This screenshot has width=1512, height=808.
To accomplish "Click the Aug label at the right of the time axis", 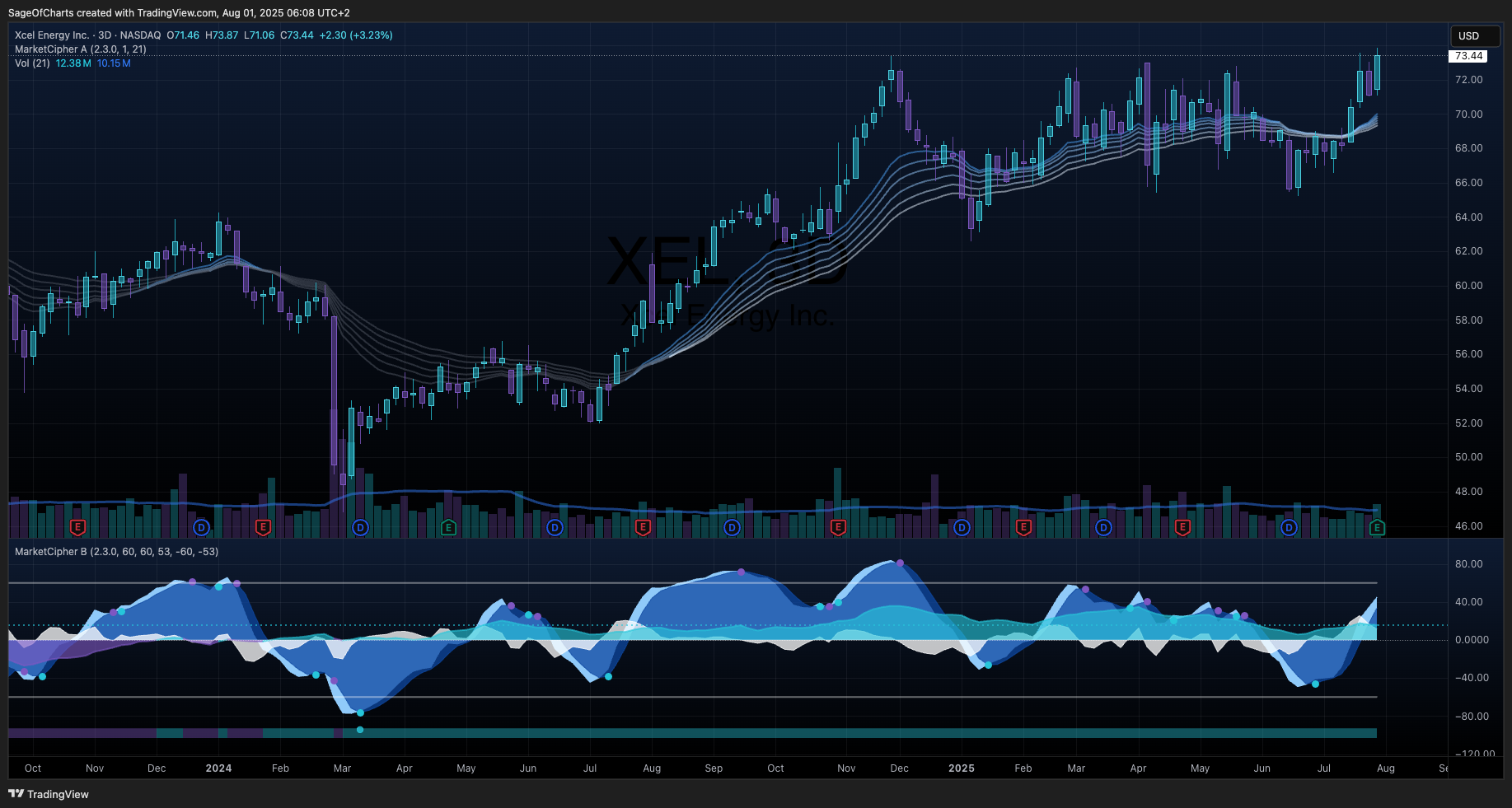I will (1386, 768).
